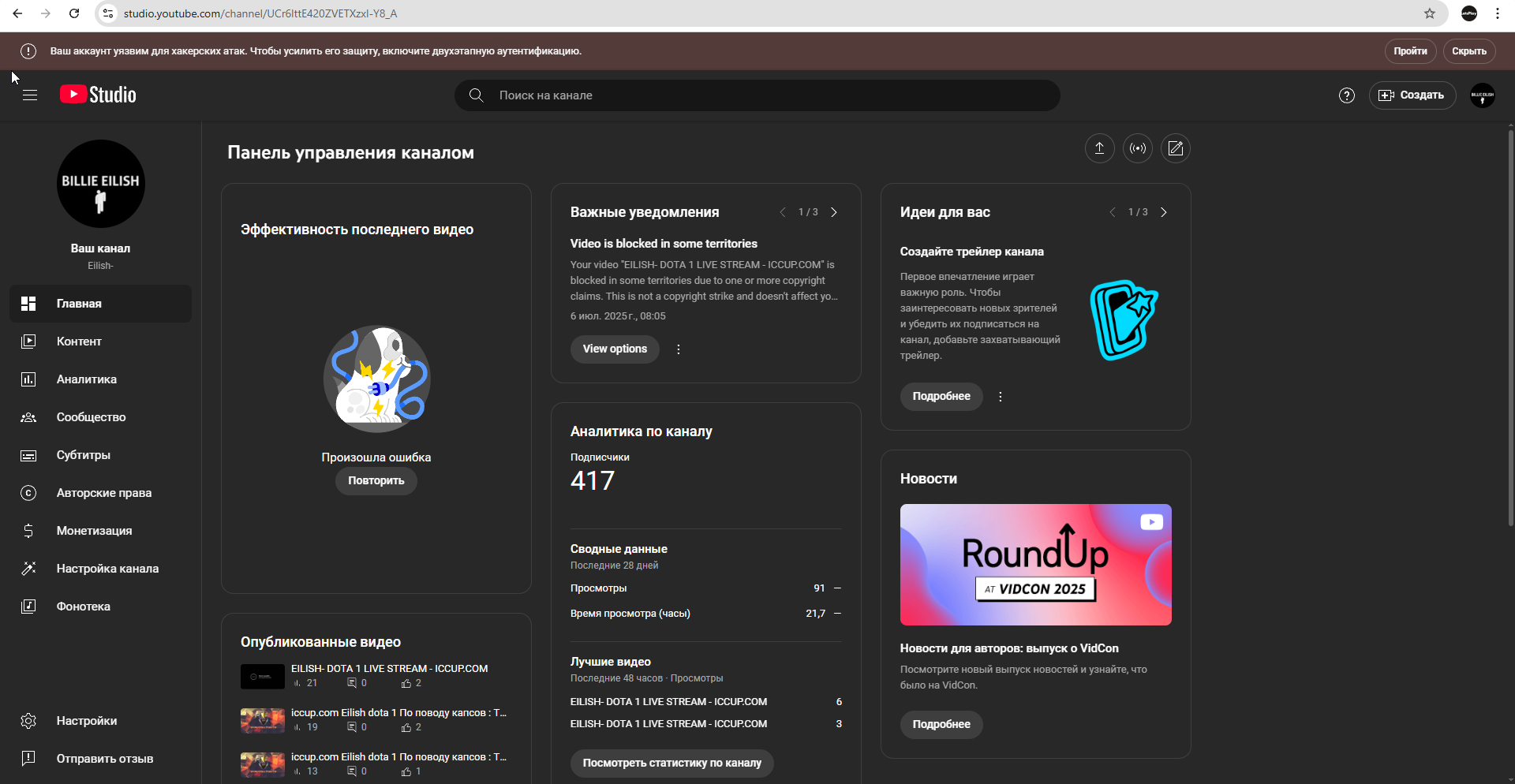Open the Chrome three-dot menu
This screenshot has height=784, width=1515.
click(x=1498, y=13)
